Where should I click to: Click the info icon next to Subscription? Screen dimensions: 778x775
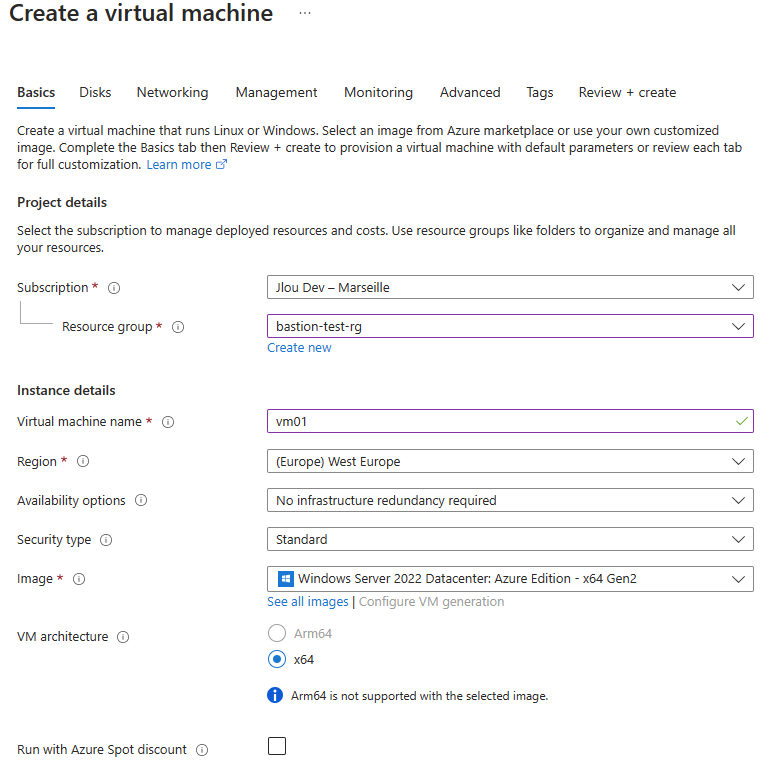114,288
